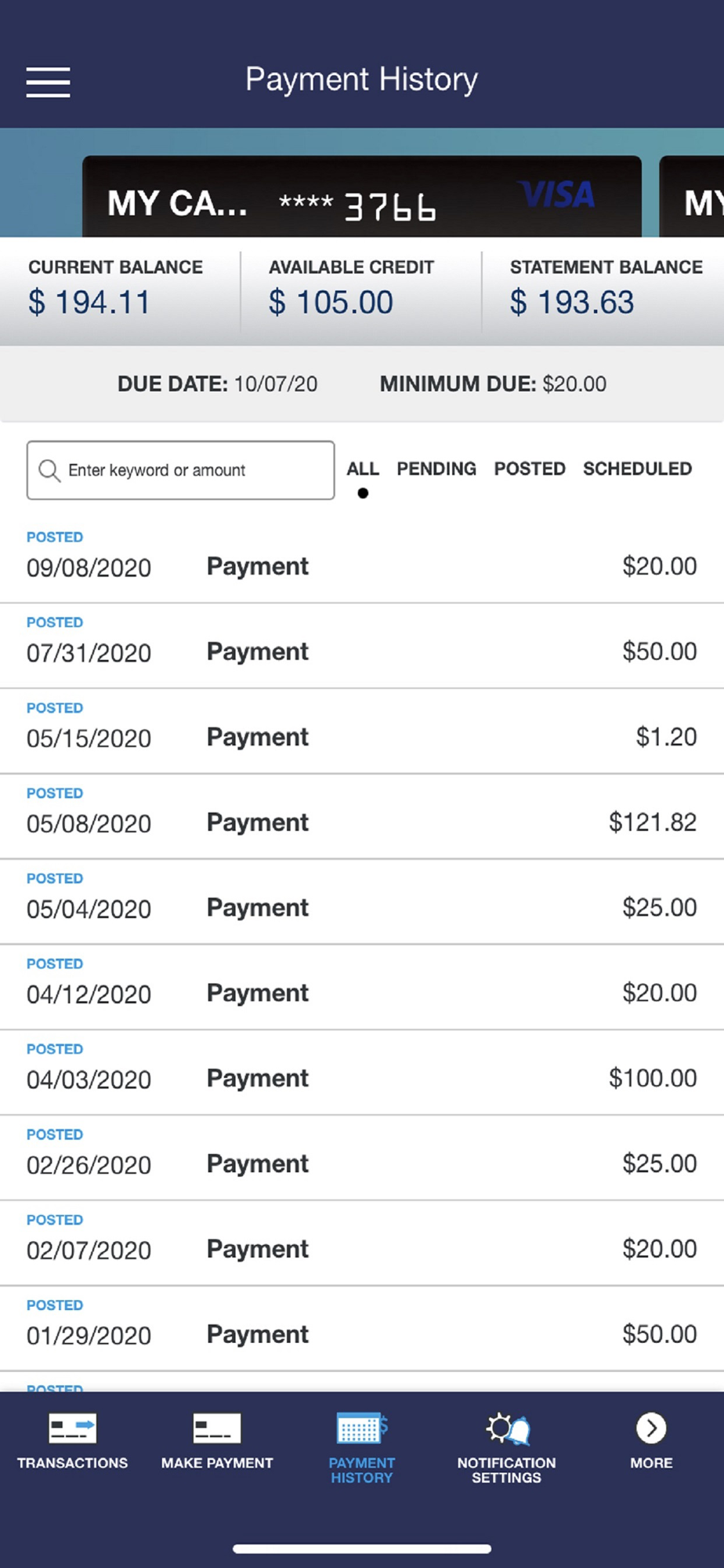Filter payments by Posted
Screen dimensions: 724x1568
[x=530, y=469]
